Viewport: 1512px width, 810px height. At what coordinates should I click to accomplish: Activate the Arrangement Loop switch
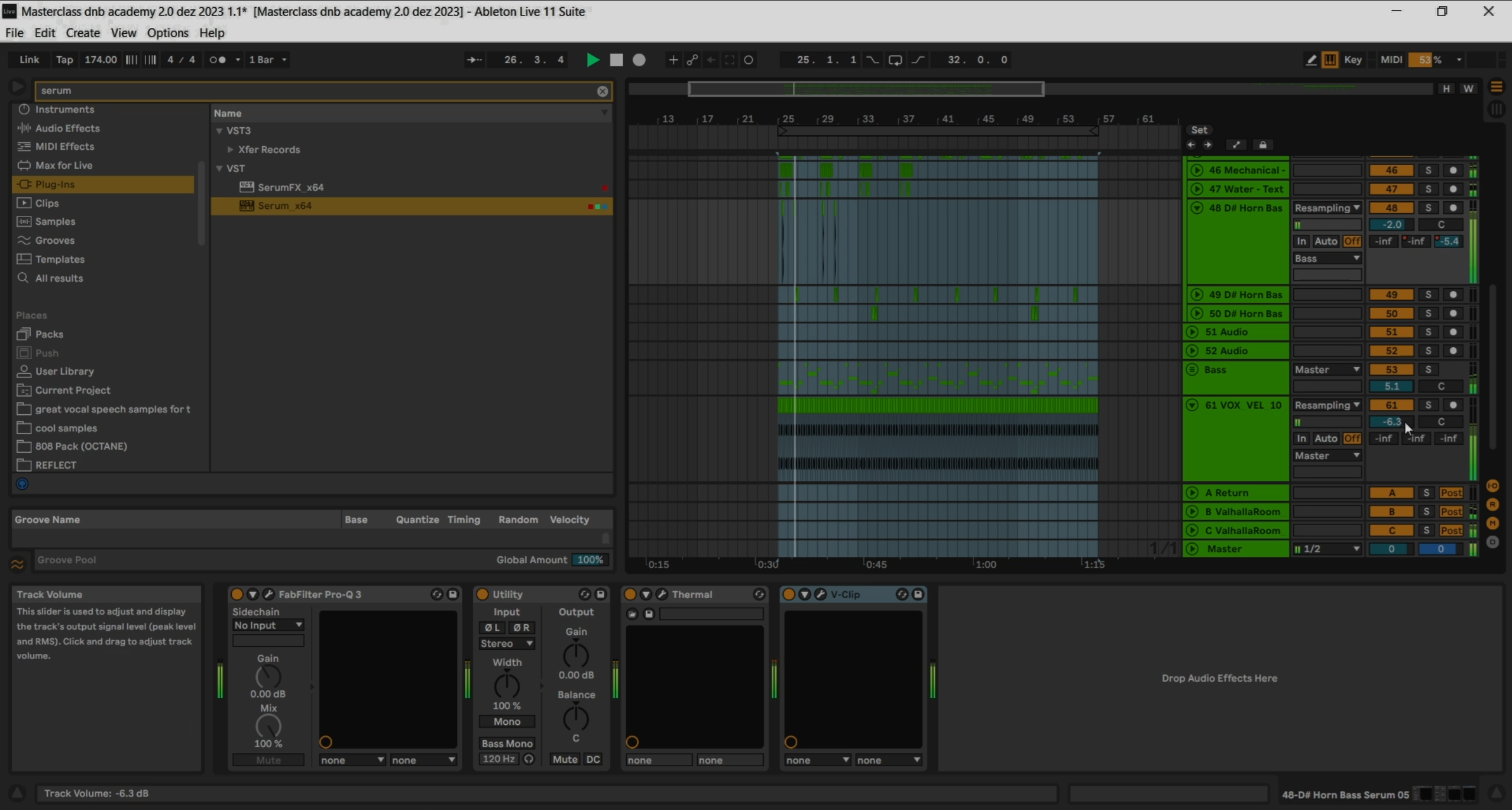895,60
